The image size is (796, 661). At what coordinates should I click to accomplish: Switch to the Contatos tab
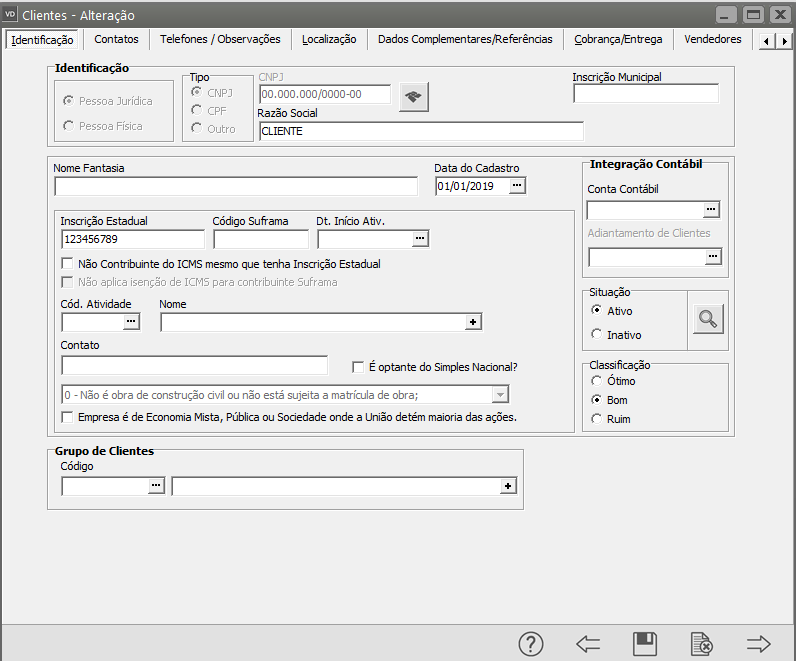pyautogui.click(x=116, y=39)
